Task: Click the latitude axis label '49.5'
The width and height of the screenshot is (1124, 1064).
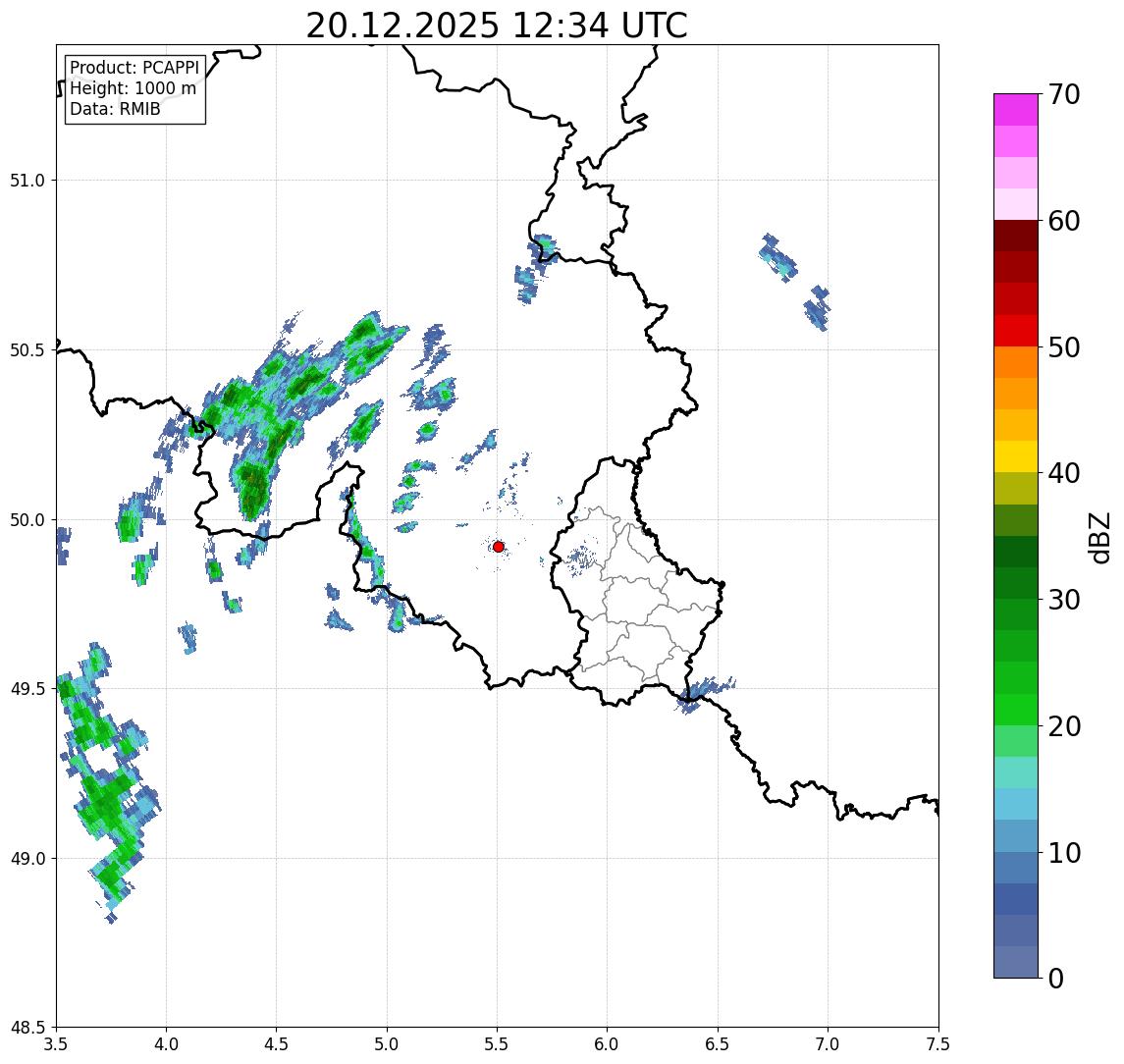Action: tap(27, 689)
